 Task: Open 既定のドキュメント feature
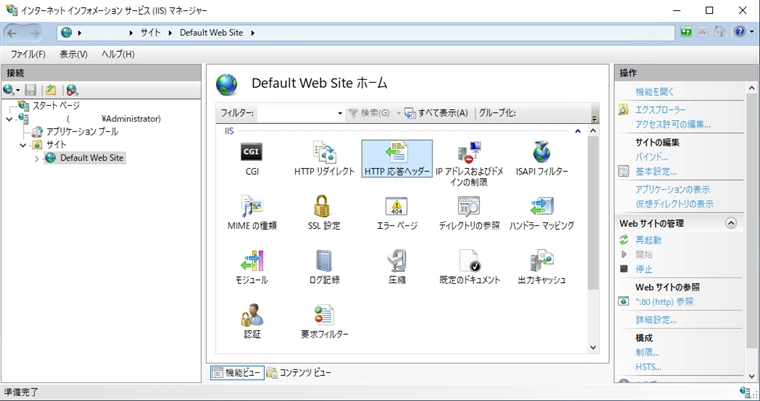pos(469,267)
